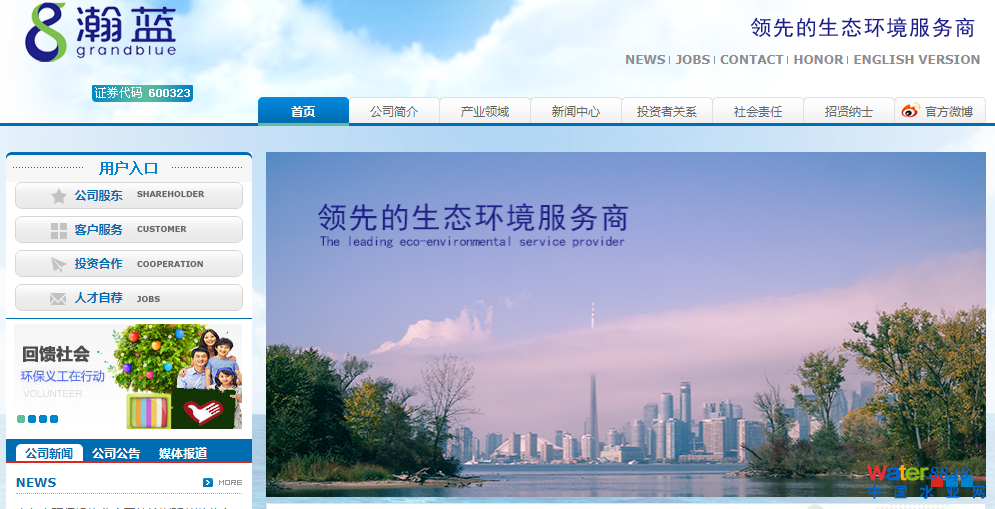Click the grid icon beside 客户服务

pyautogui.click(x=59, y=230)
